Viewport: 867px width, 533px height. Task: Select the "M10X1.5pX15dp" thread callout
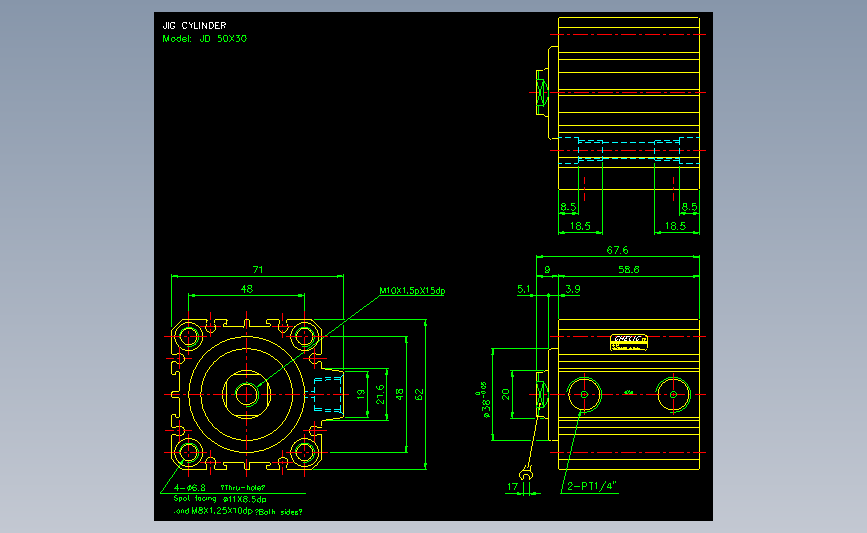click(412, 291)
